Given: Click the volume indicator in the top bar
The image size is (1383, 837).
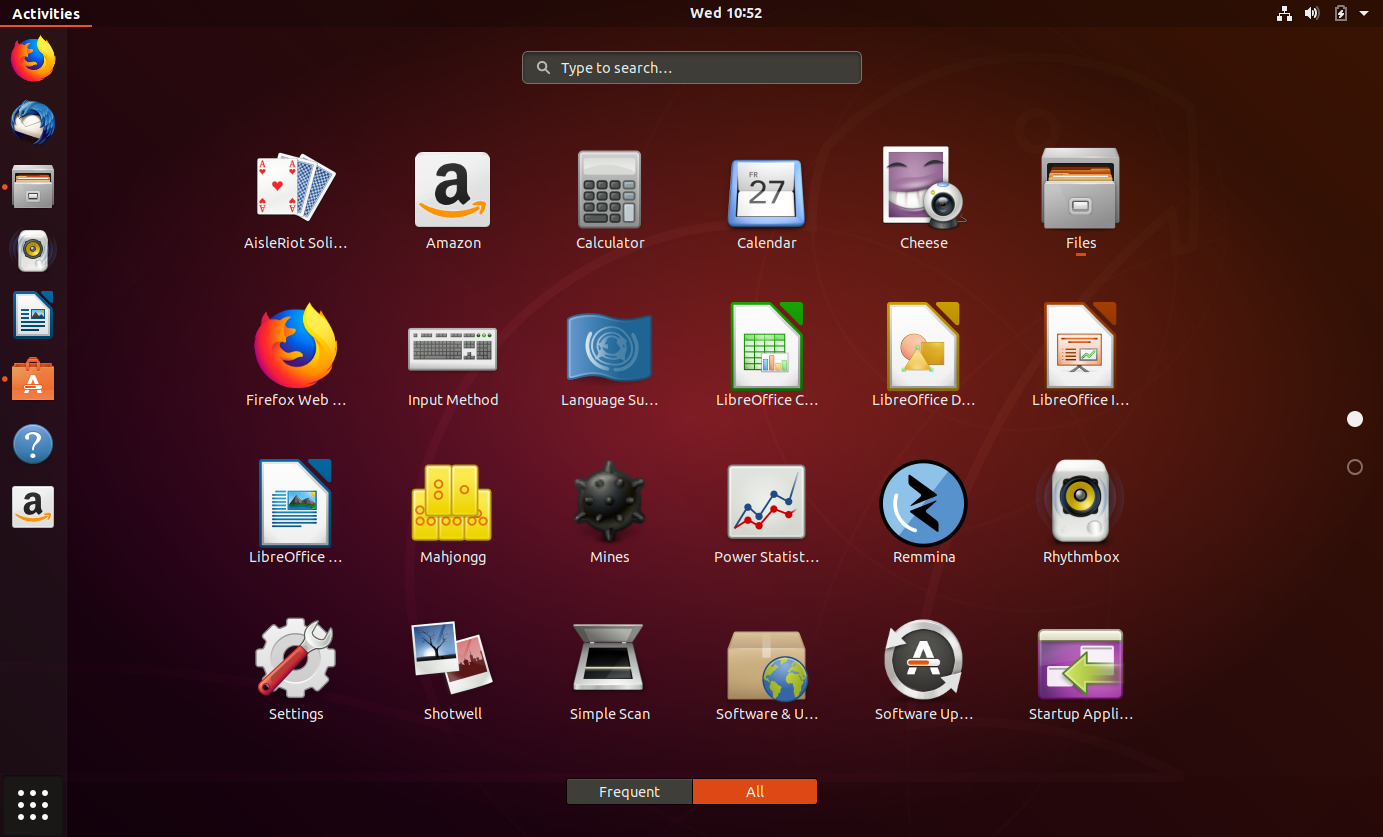Looking at the screenshot, I should click(1312, 13).
